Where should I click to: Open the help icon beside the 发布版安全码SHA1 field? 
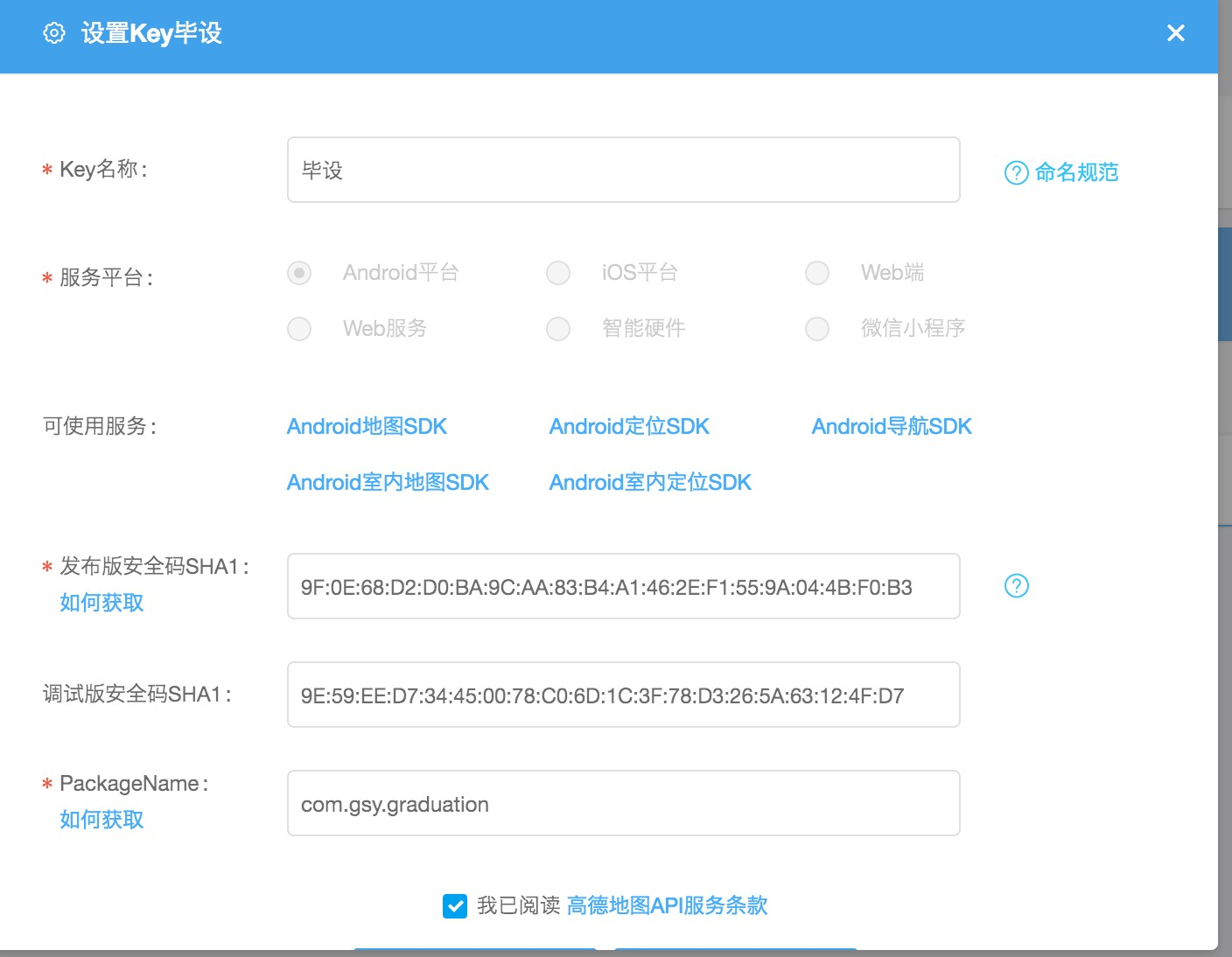(x=1016, y=586)
